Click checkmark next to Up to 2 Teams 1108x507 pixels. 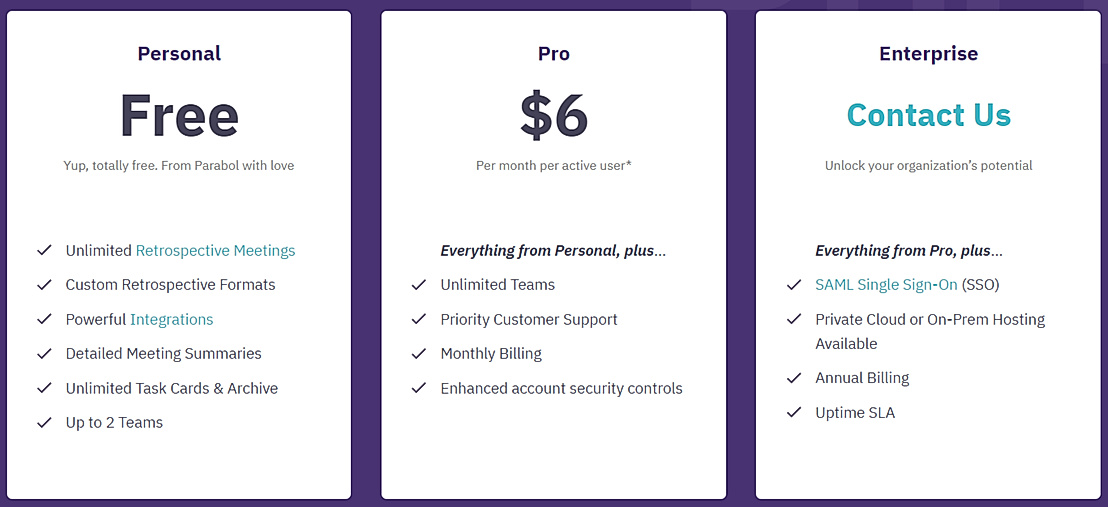click(x=44, y=422)
